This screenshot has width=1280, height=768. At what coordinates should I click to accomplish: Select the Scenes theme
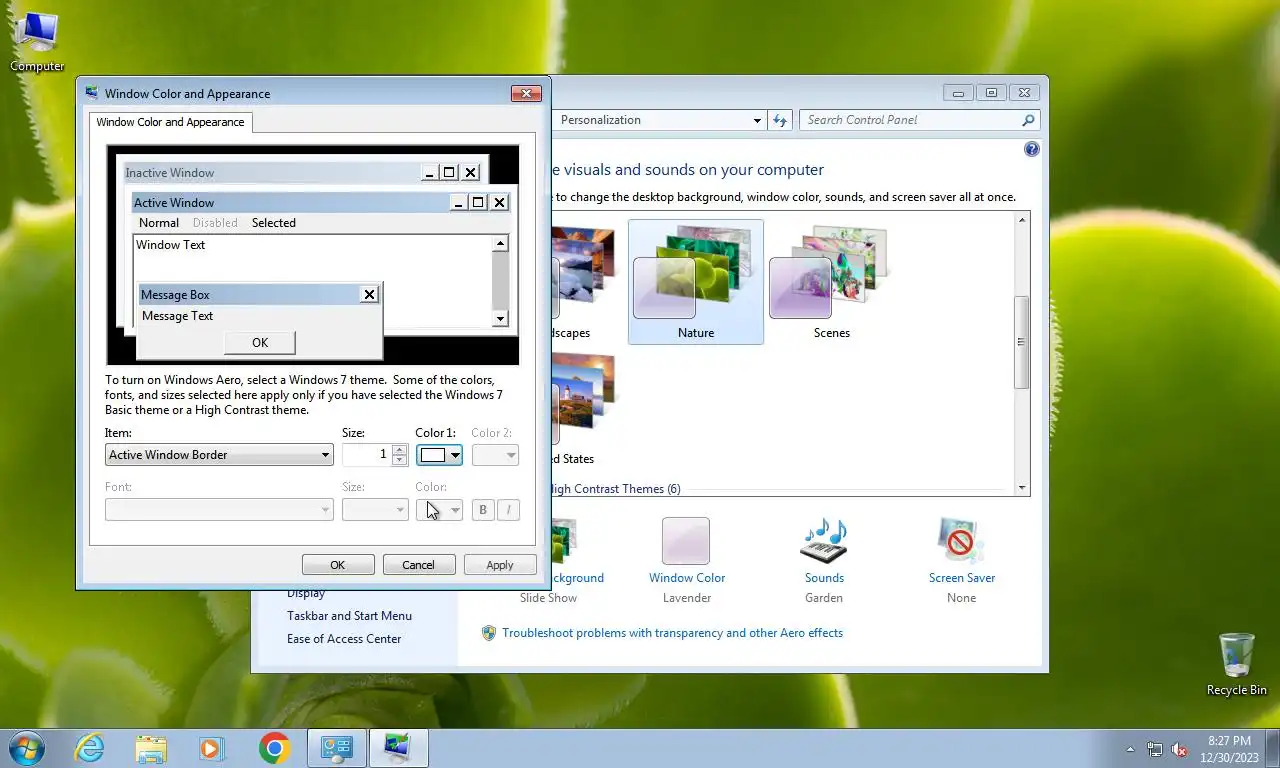(831, 282)
